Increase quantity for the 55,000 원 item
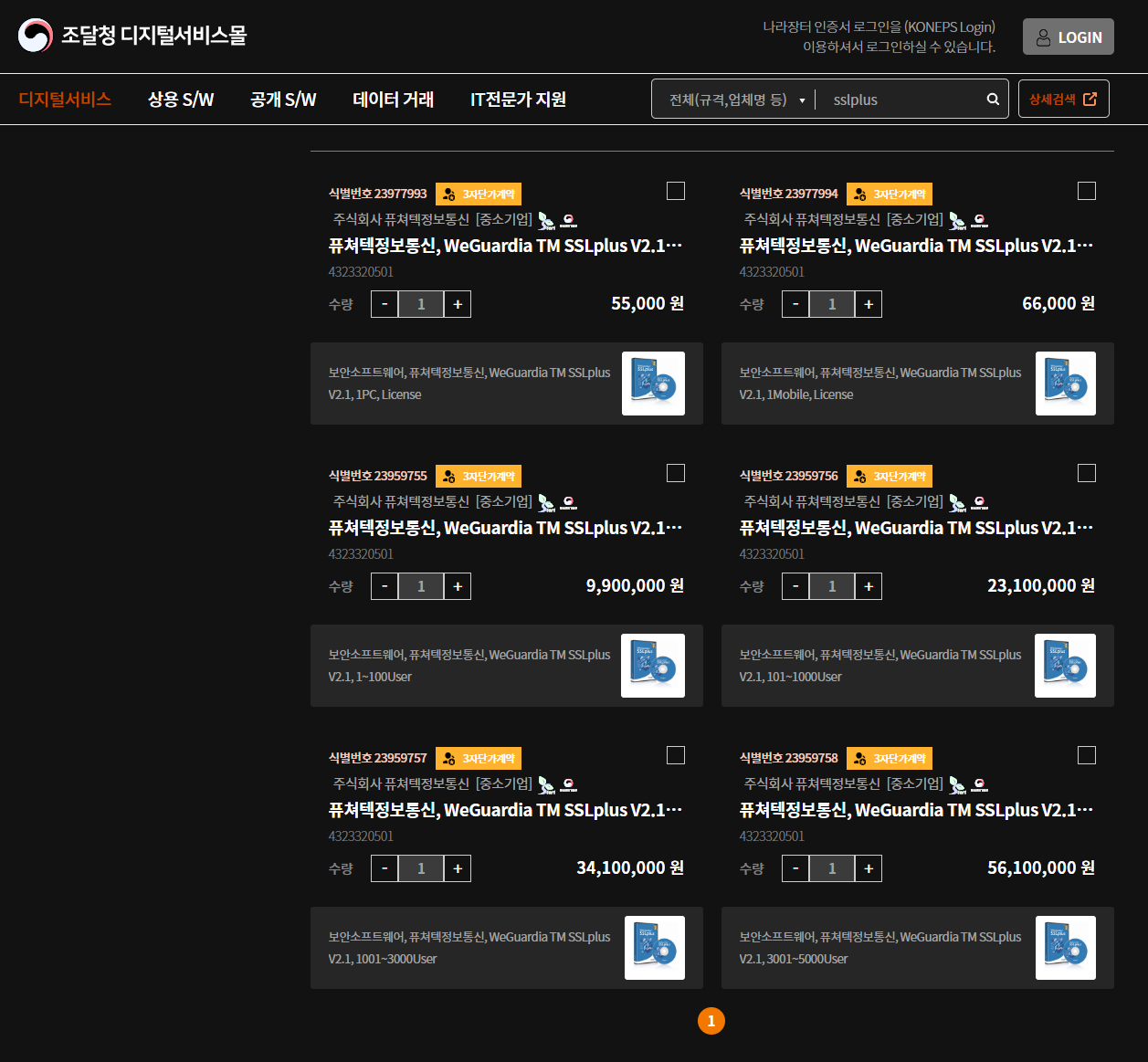The width and height of the screenshot is (1148, 1062). 458,304
